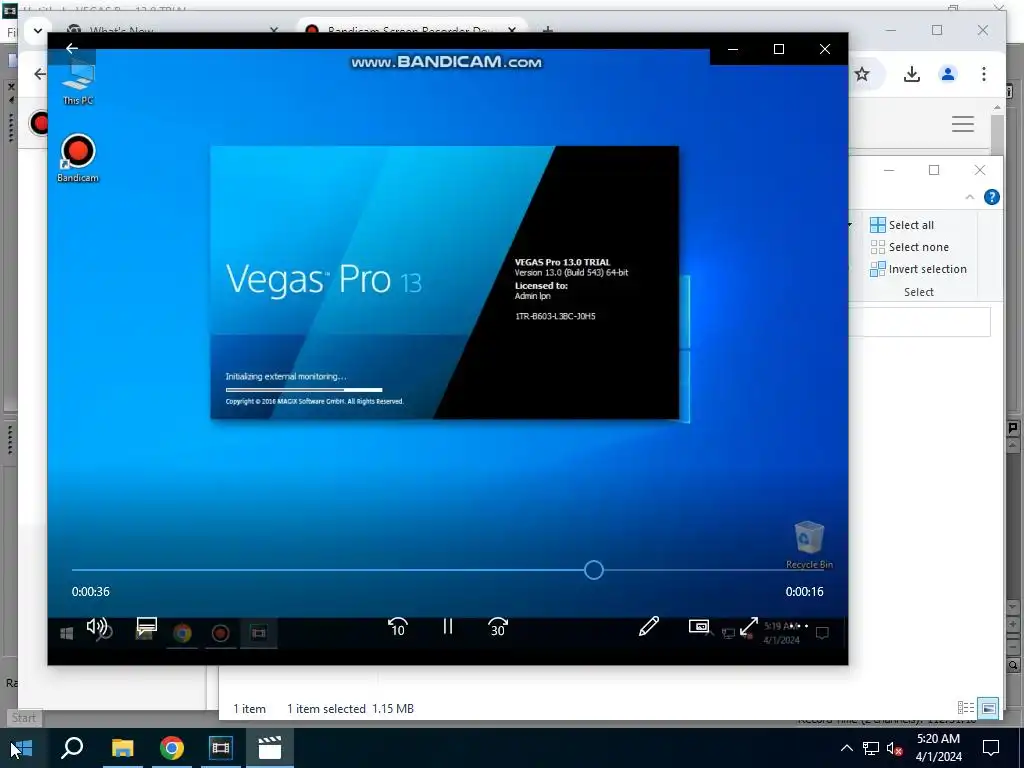Image resolution: width=1024 pixels, height=768 pixels.
Task: Open File Explorer from the taskbar
Action: [x=122, y=748]
